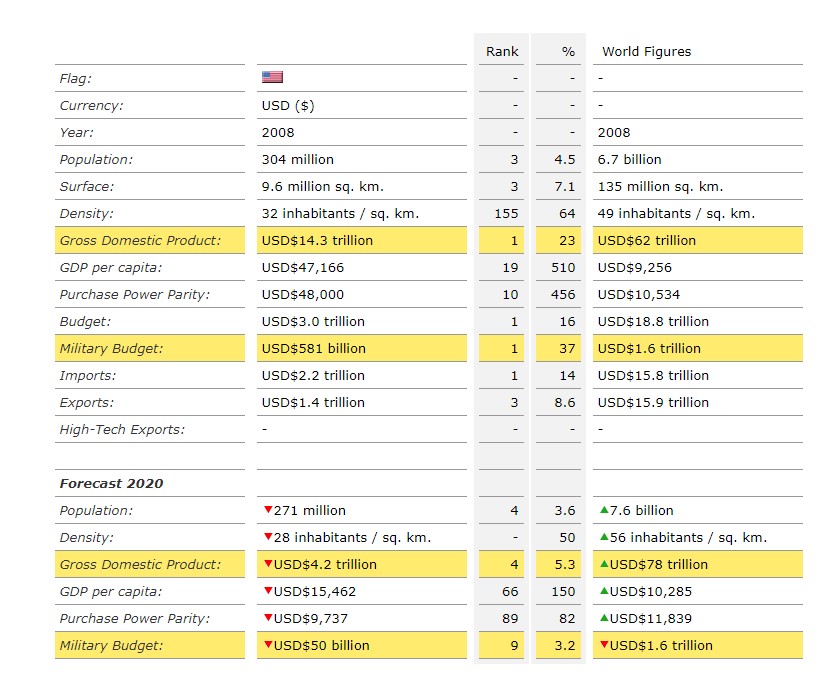830x675 pixels.
Task: Select the USD ($) currency value
Action: tap(287, 105)
